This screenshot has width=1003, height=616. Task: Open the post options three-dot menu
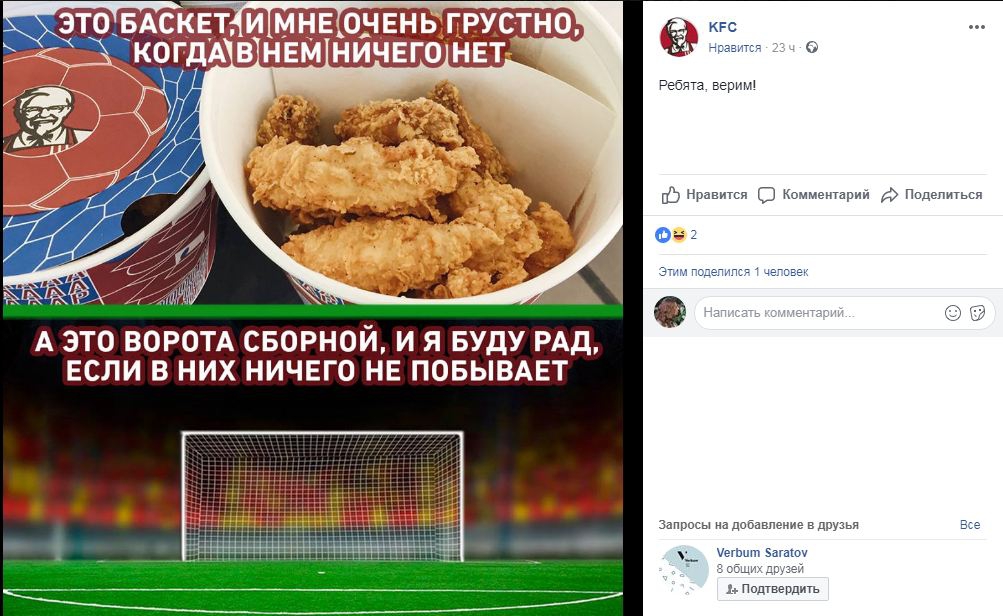(x=976, y=28)
